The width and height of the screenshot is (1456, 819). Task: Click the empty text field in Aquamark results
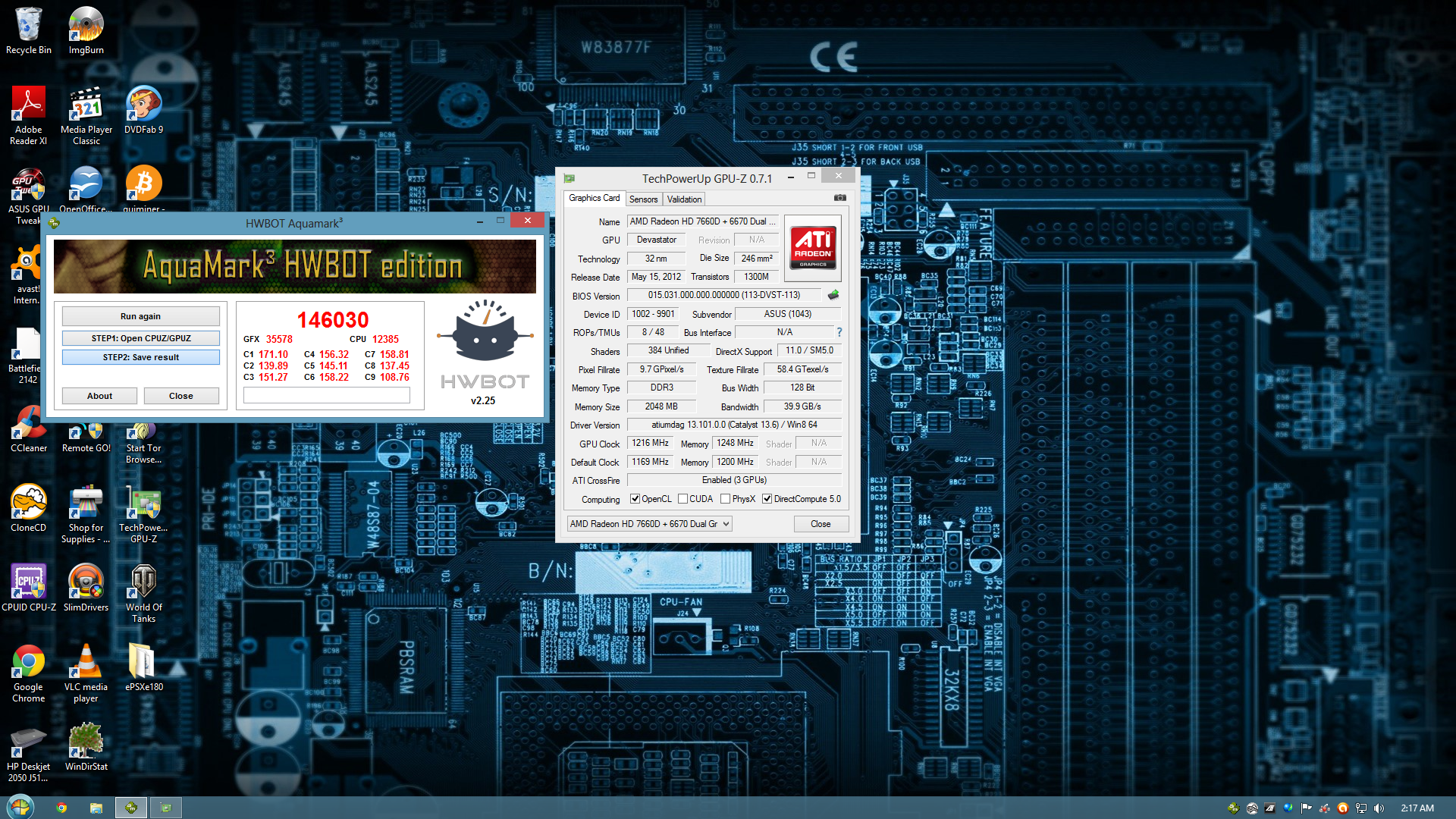click(x=326, y=395)
